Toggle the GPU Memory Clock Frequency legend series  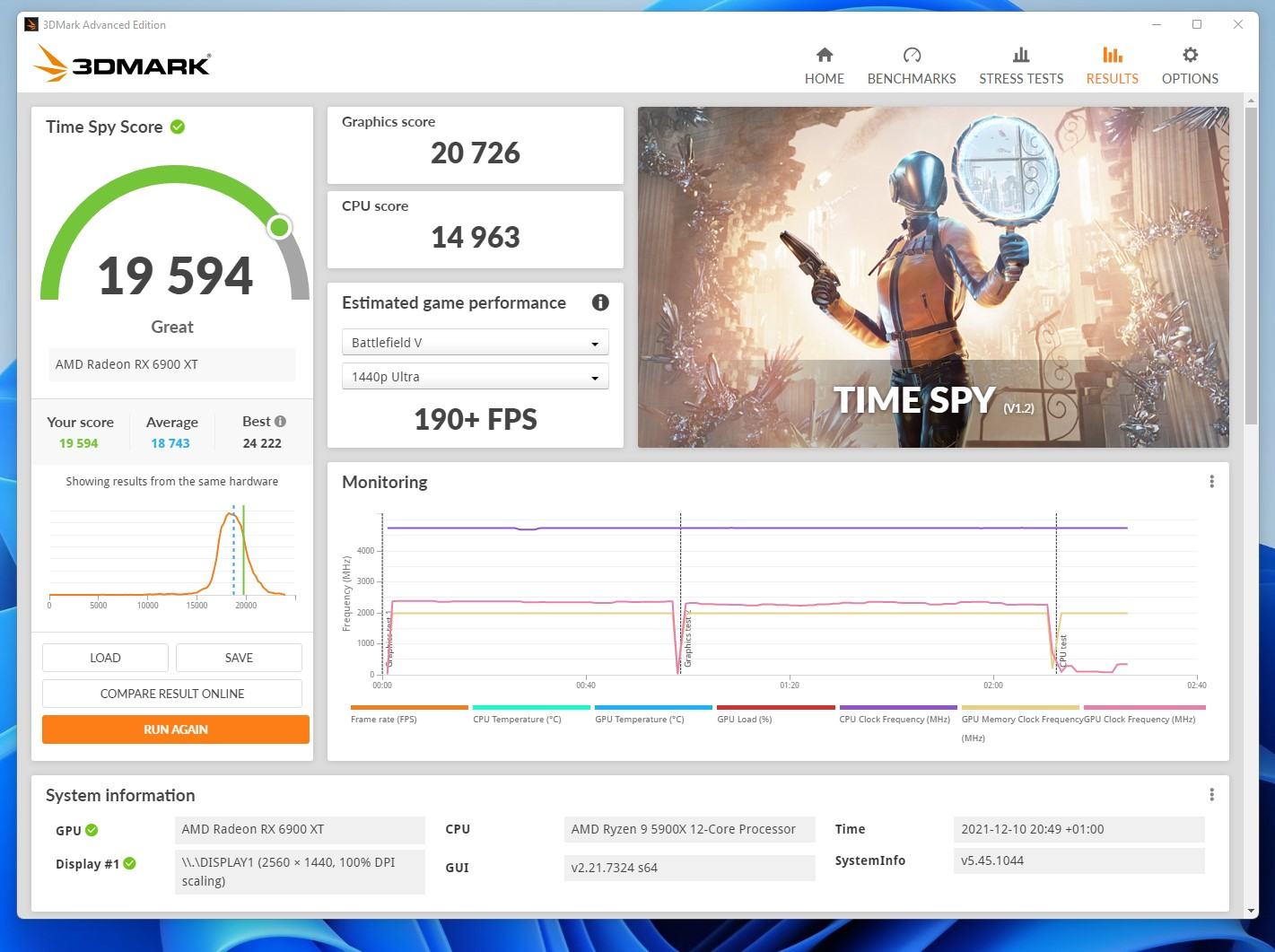(x=1020, y=723)
